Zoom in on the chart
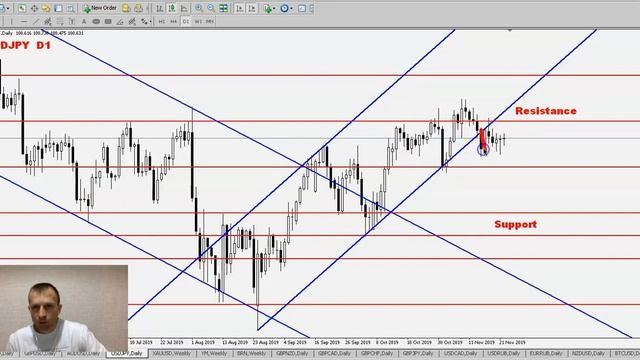The image size is (640, 360). click(199, 8)
